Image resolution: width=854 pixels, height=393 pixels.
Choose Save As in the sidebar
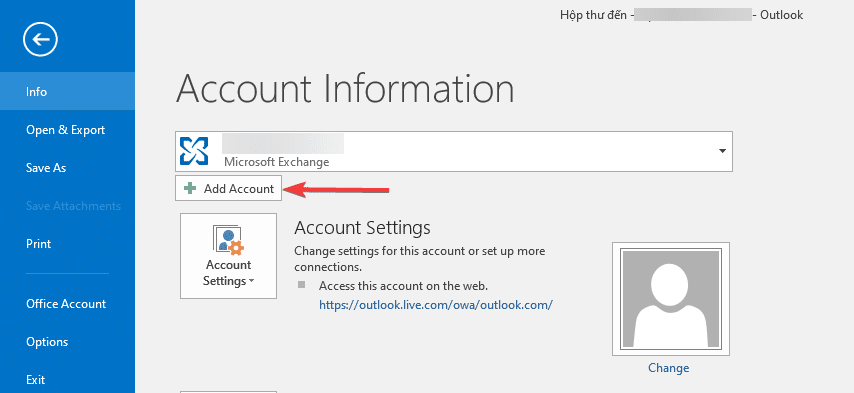[x=68, y=168]
